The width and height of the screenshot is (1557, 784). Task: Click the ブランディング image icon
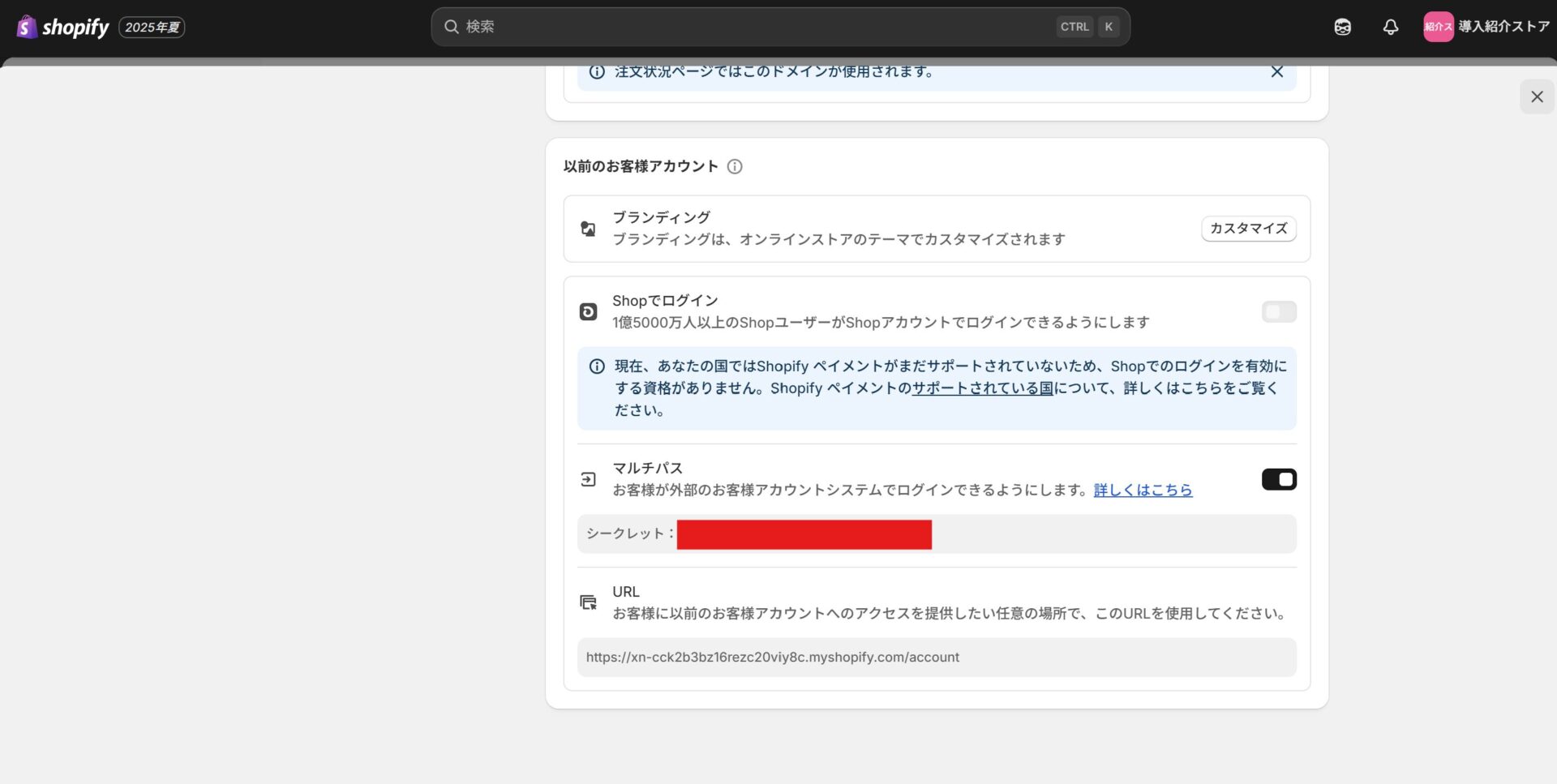pos(588,229)
